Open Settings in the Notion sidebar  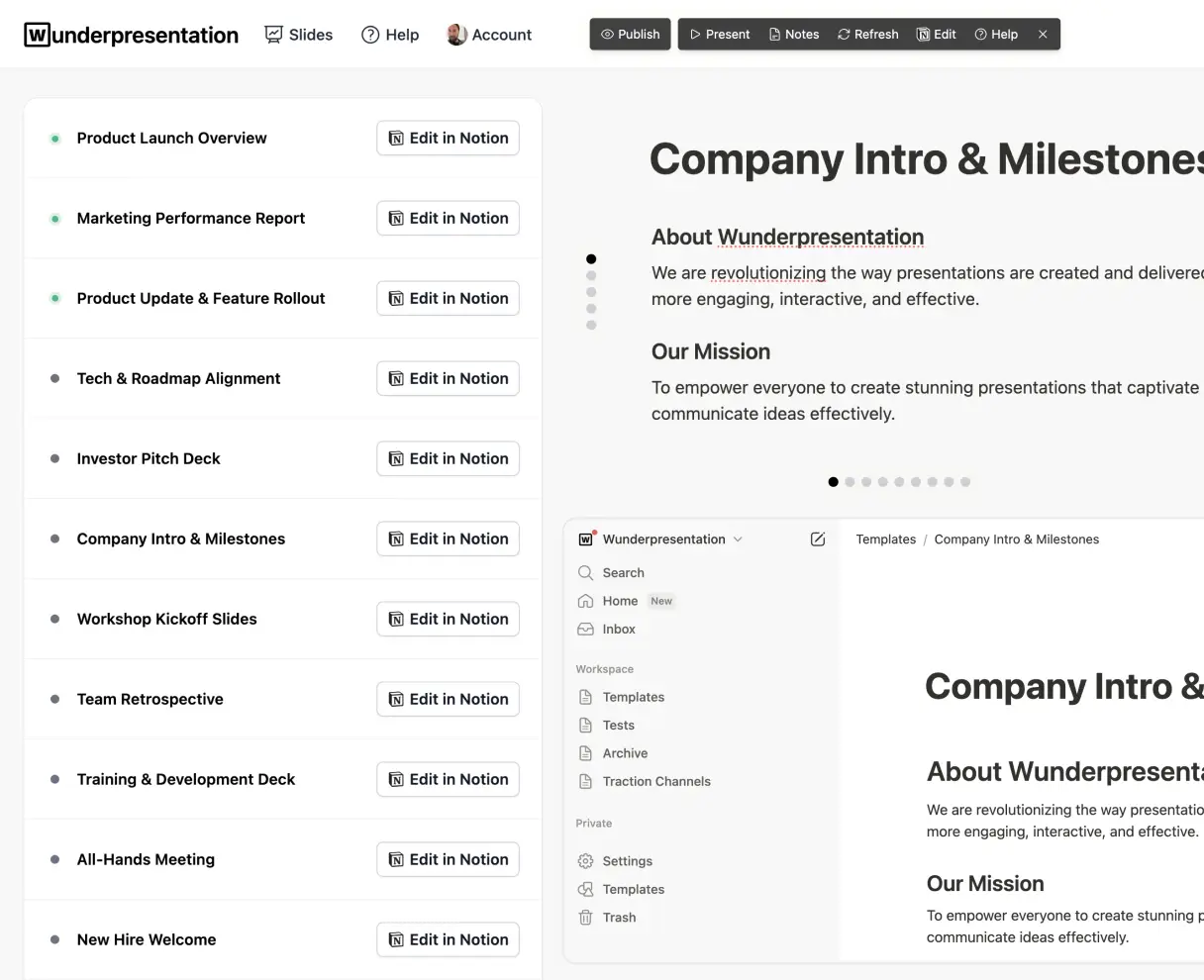pos(627,861)
